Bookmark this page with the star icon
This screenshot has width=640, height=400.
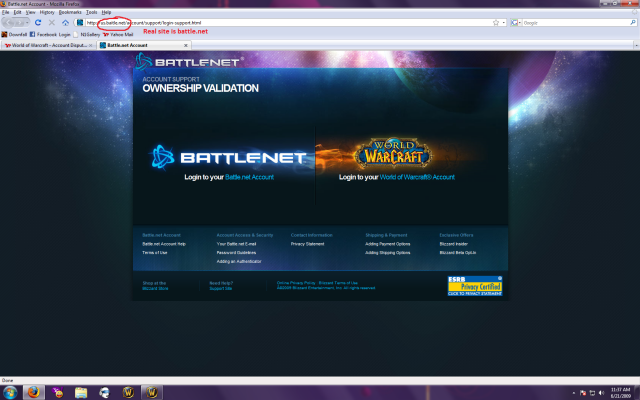point(496,23)
